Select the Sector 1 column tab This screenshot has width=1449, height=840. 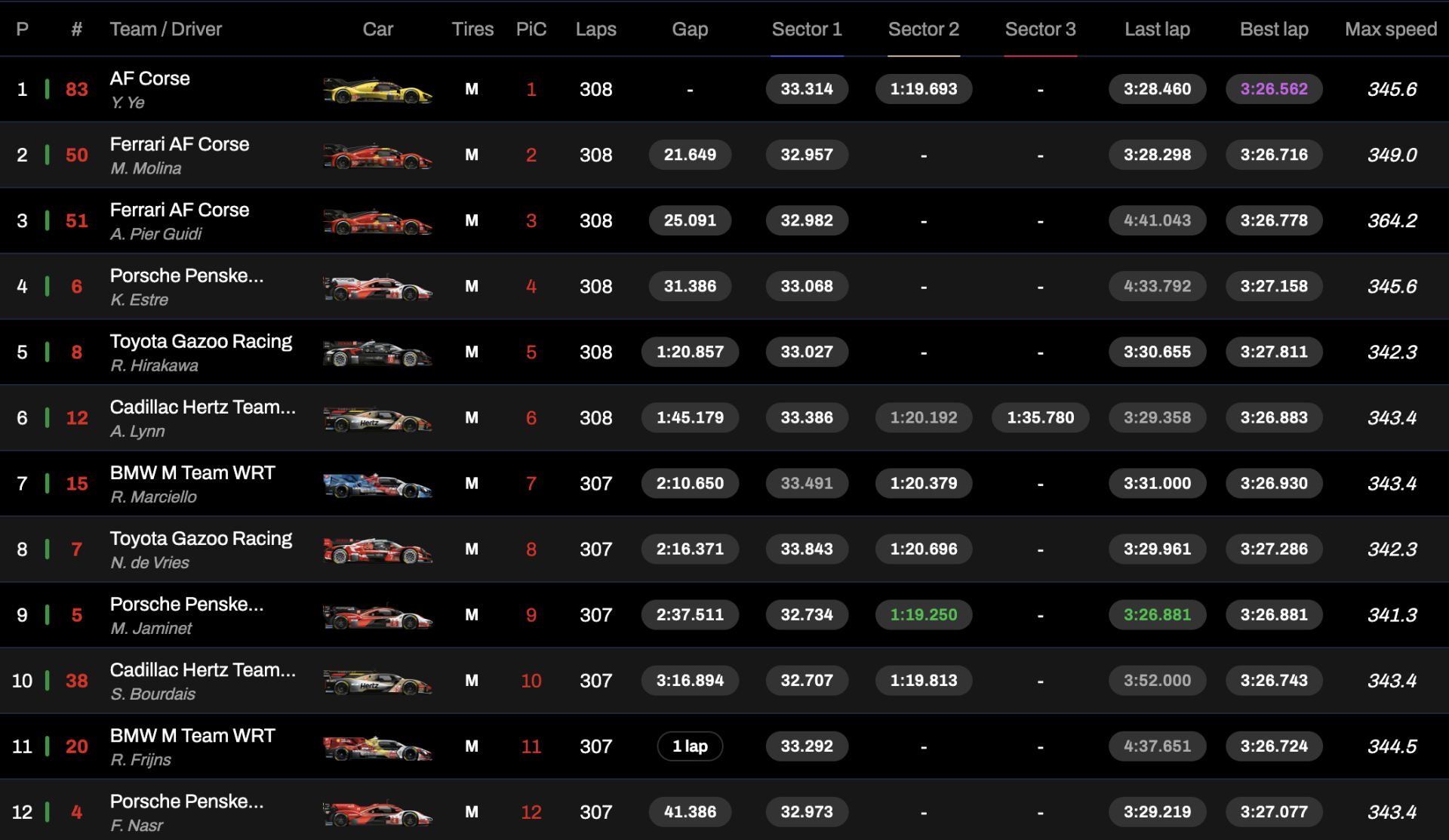pyautogui.click(x=807, y=29)
